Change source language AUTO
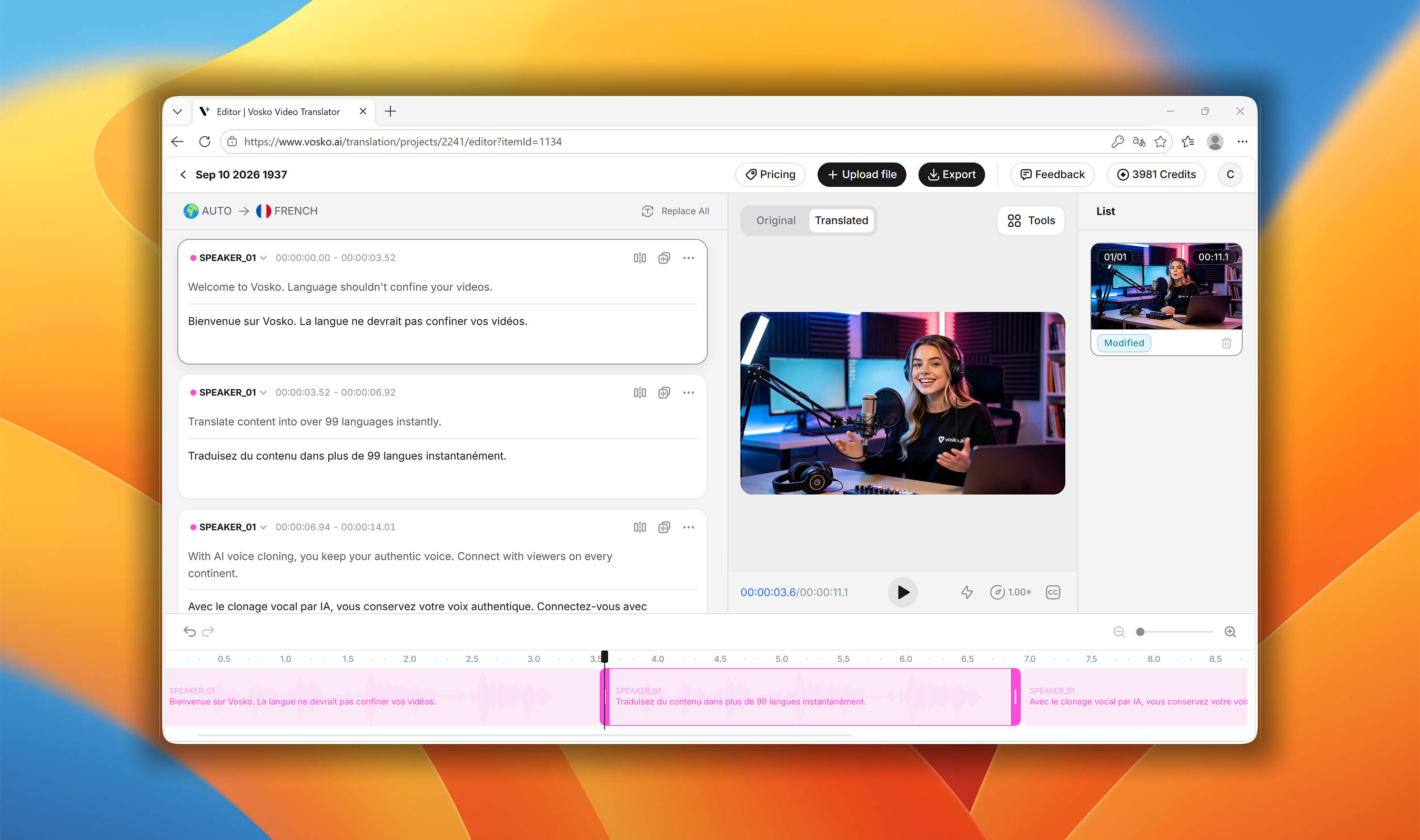The width and height of the screenshot is (1420, 840). 208,211
